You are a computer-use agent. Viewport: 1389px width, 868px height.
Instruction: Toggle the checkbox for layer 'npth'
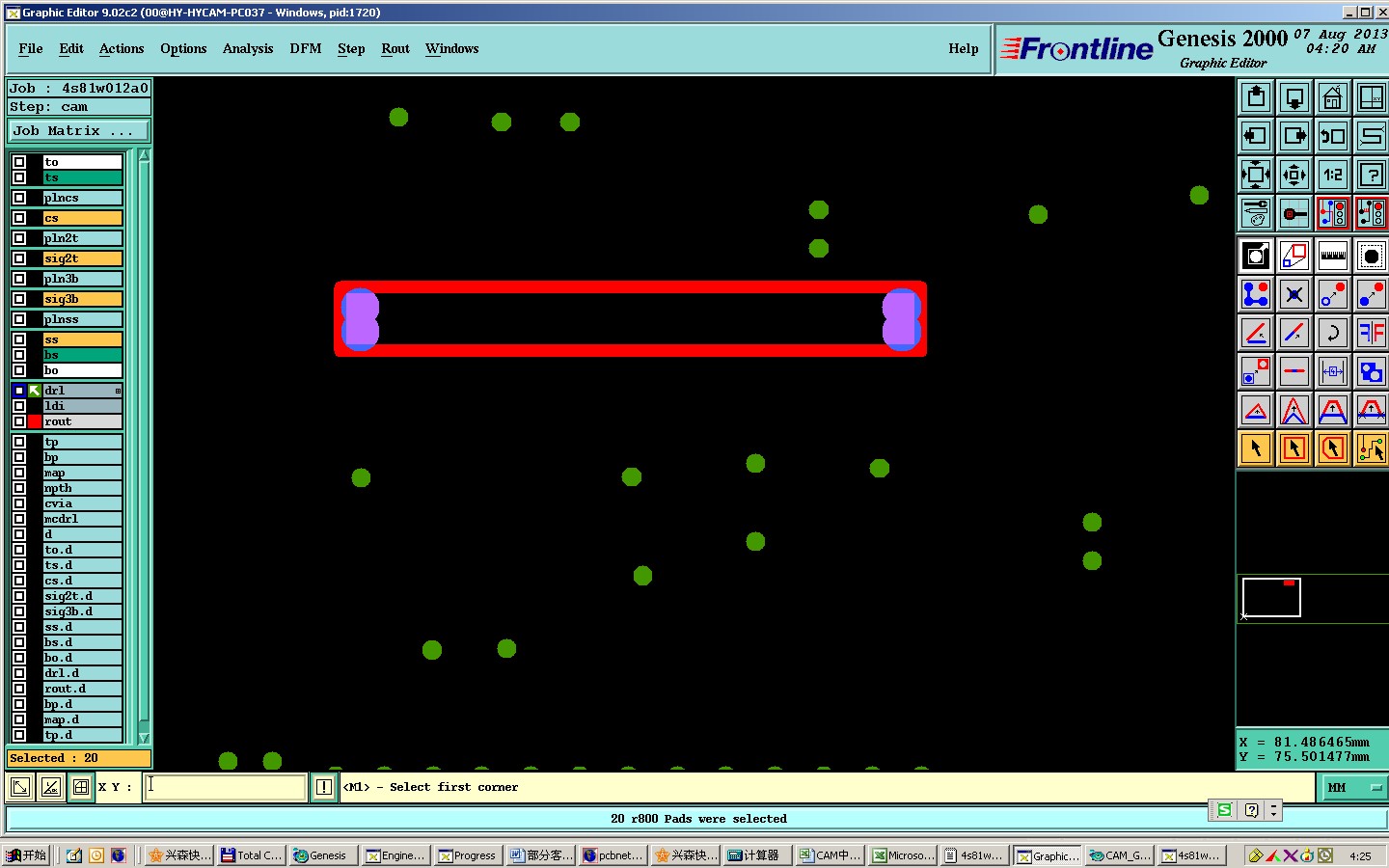pyautogui.click(x=19, y=488)
